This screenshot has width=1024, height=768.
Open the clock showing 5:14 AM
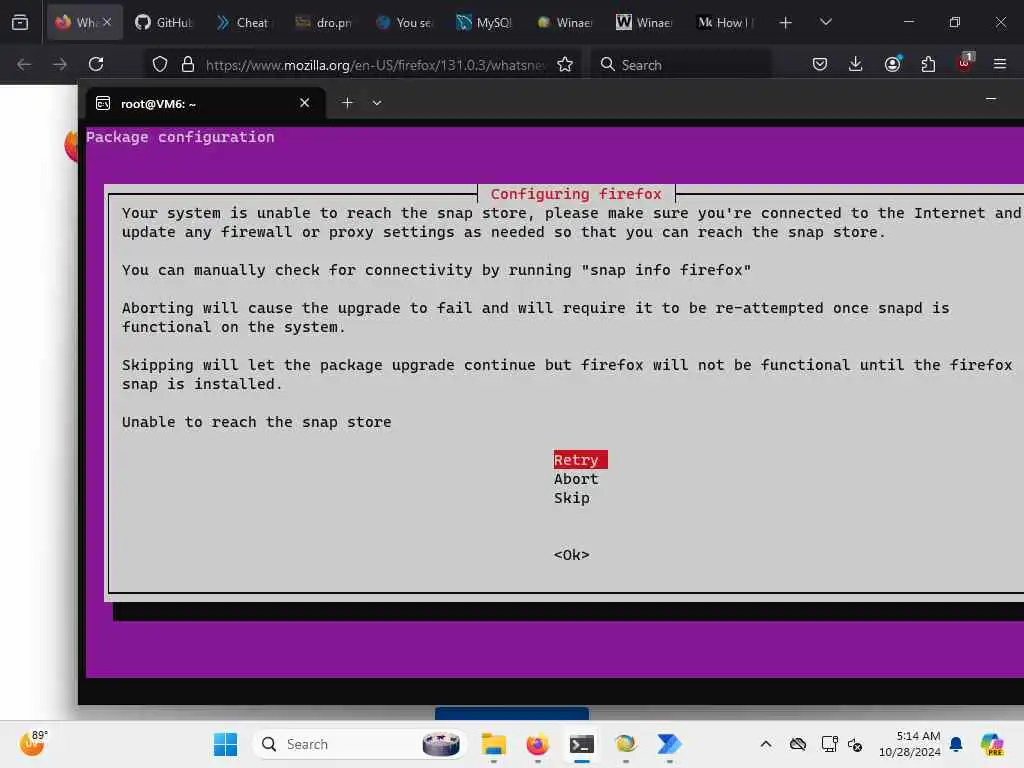[x=910, y=744]
